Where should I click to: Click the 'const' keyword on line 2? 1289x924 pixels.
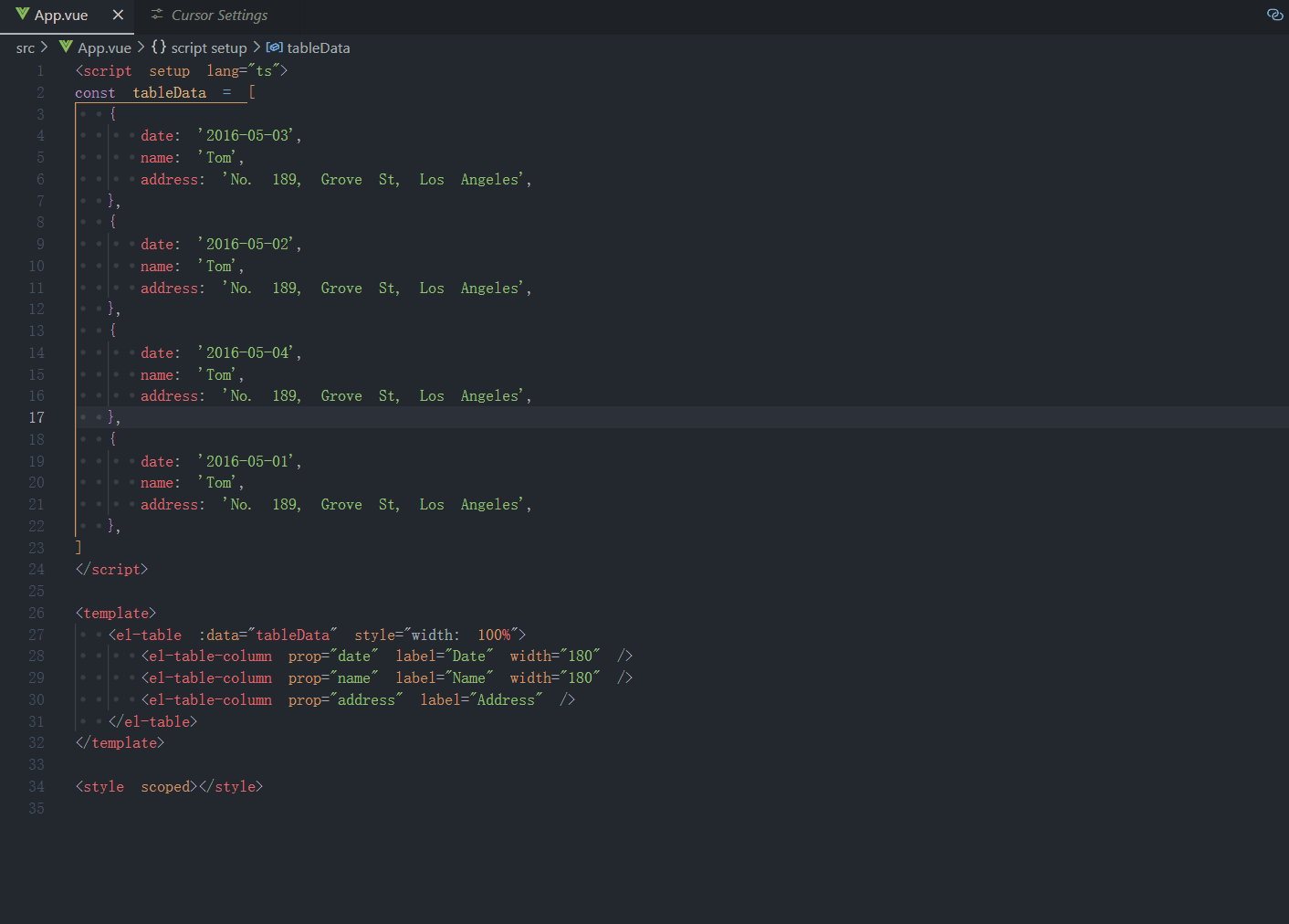(95, 92)
